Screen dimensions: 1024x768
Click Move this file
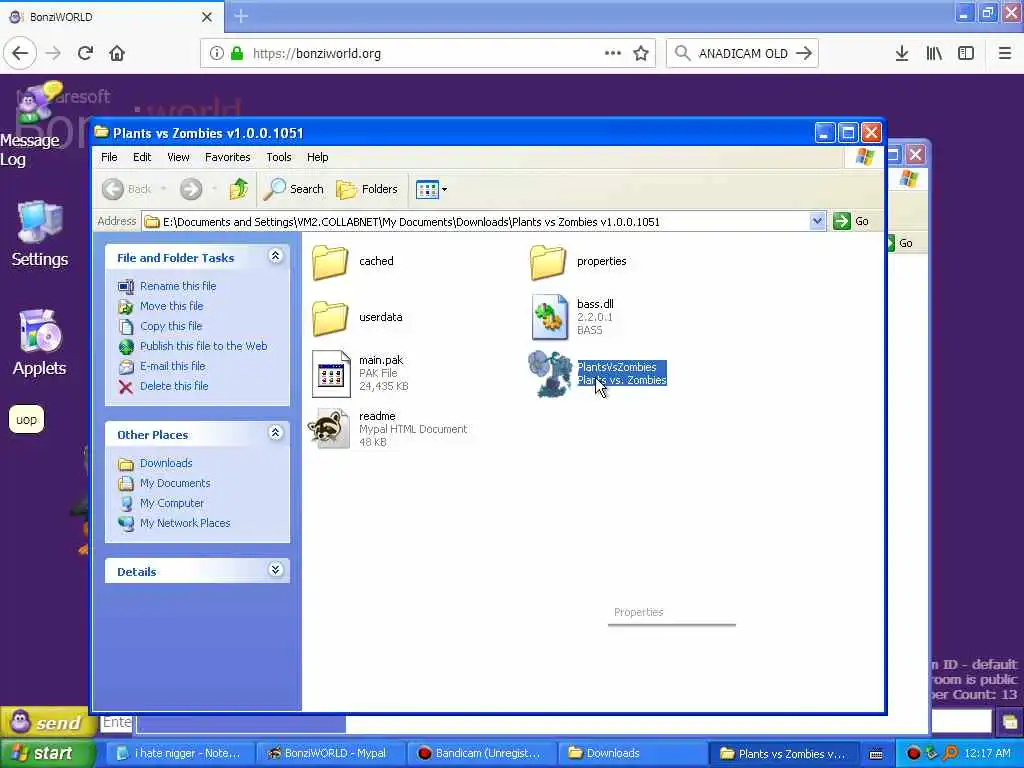tap(171, 306)
